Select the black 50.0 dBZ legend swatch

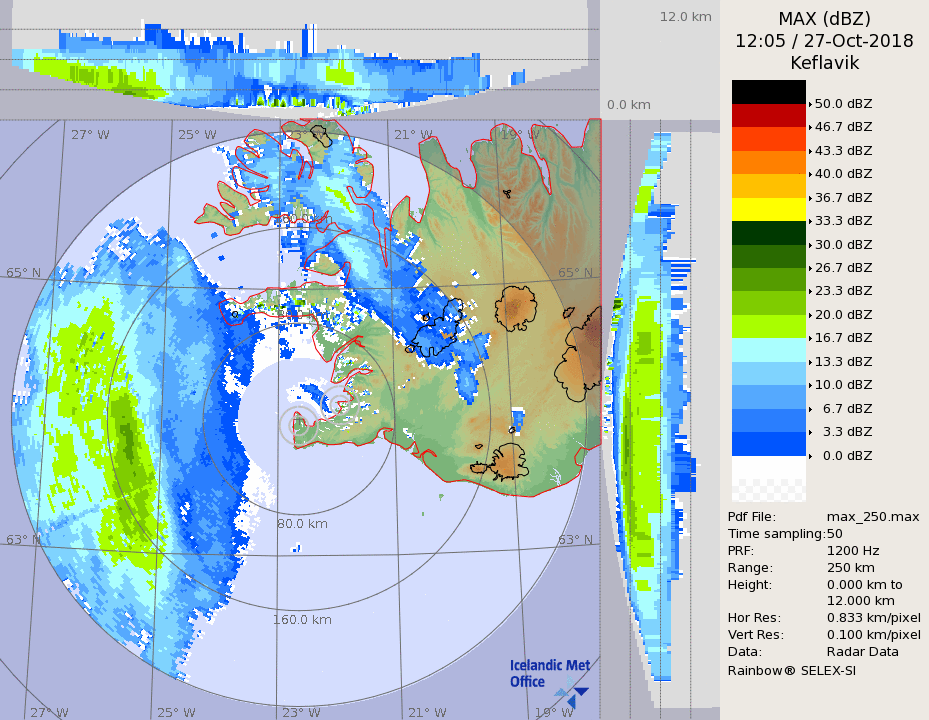768,92
